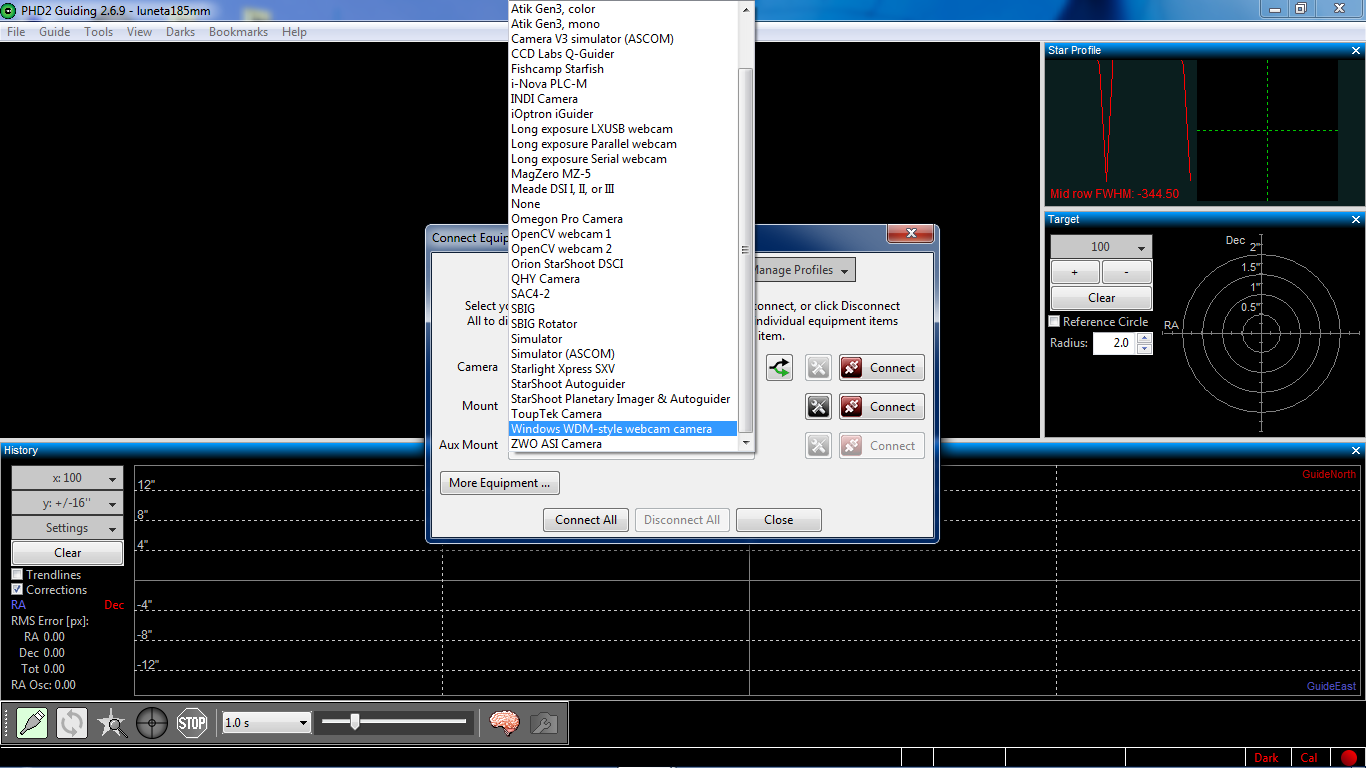Close the Target panel
The width and height of the screenshot is (1366, 768).
1356,219
